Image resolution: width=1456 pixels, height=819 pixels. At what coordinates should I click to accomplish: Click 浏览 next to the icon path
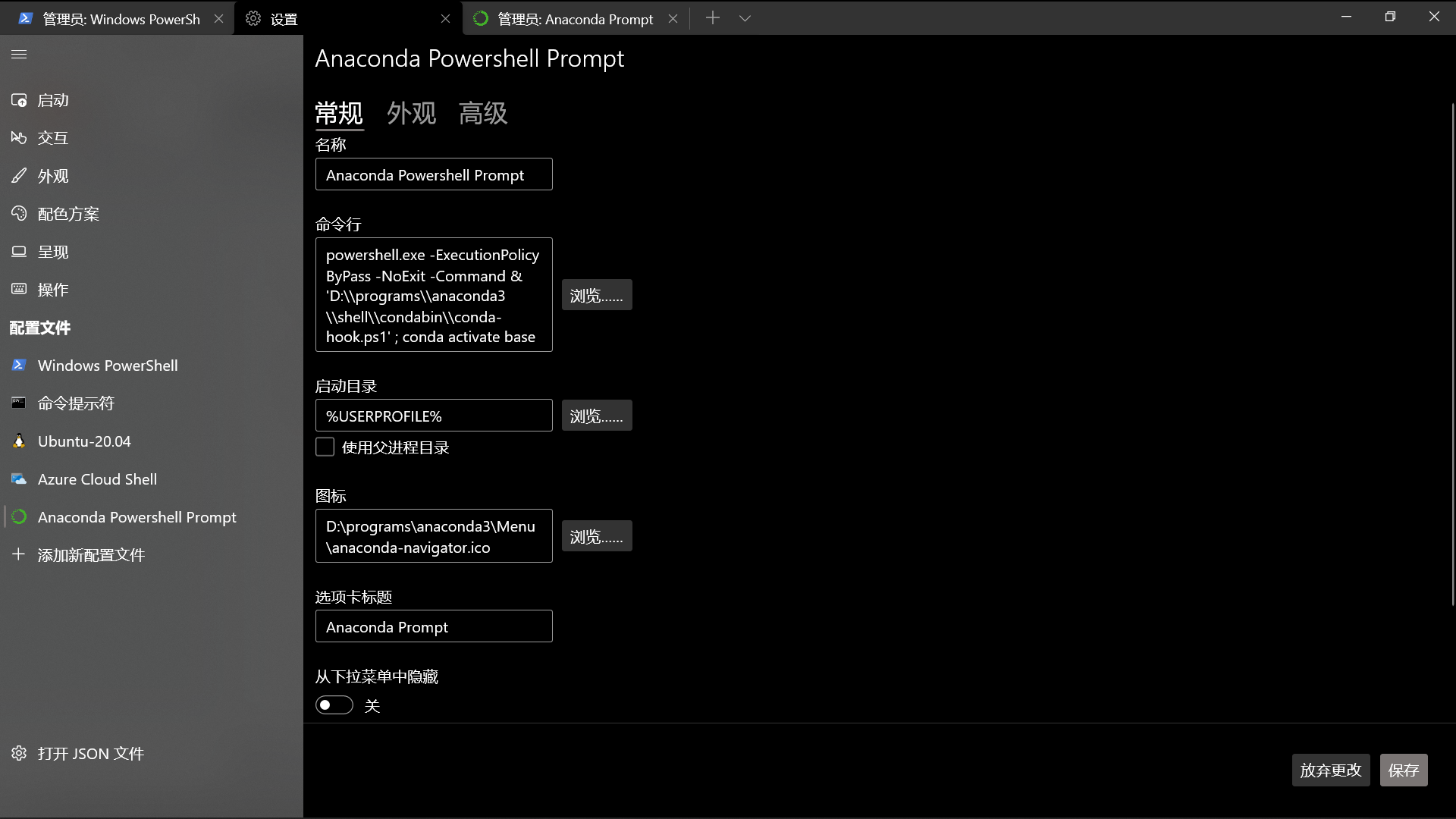point(596,536)
